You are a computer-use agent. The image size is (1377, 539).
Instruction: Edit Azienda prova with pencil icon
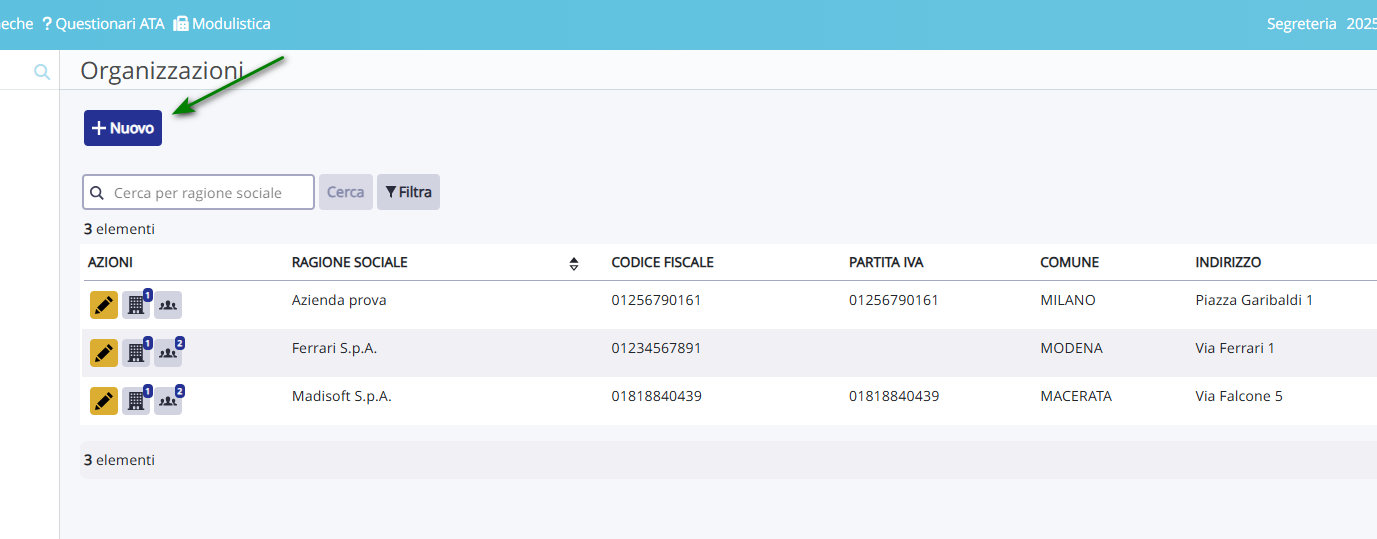point(104,305)
